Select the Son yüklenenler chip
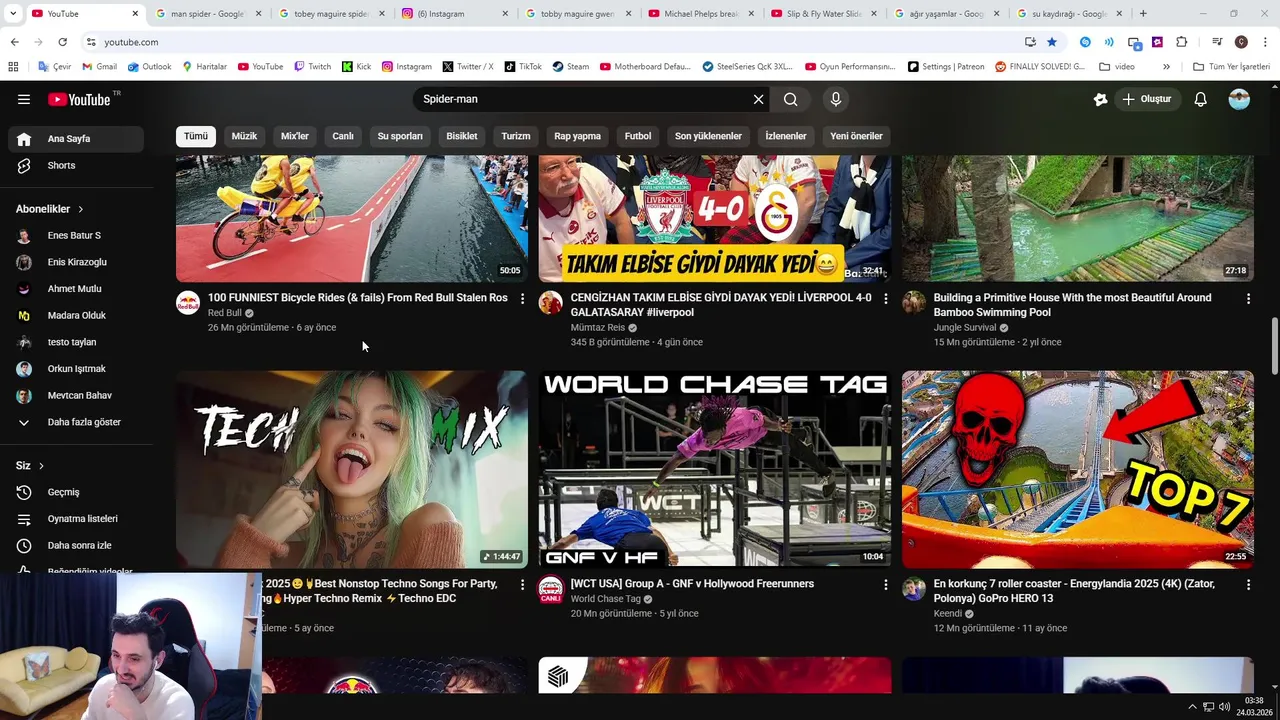 (708, 136)
